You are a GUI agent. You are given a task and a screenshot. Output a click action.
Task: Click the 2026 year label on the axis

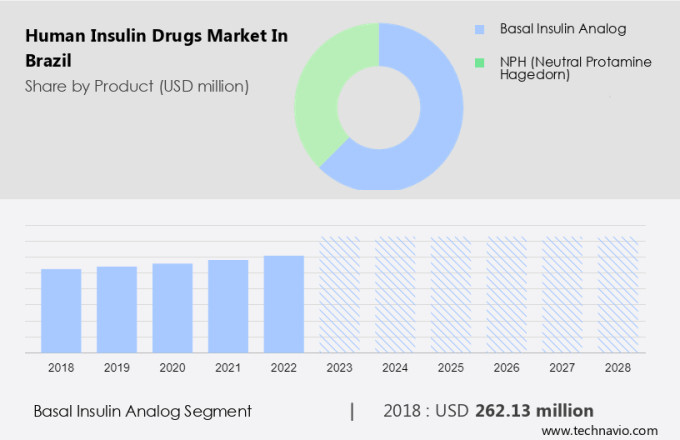click(507, 368)
